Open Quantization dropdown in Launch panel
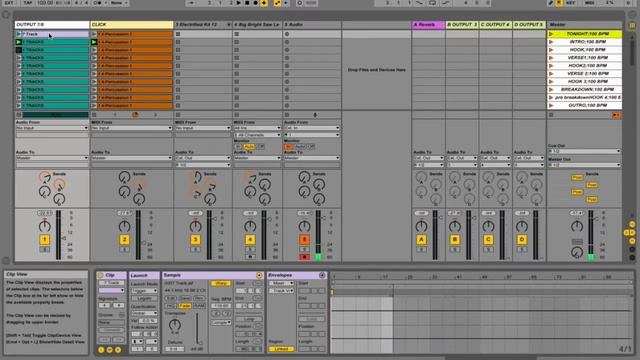The image size is (640, 360). pyautogui.click(x=144, y=313)
